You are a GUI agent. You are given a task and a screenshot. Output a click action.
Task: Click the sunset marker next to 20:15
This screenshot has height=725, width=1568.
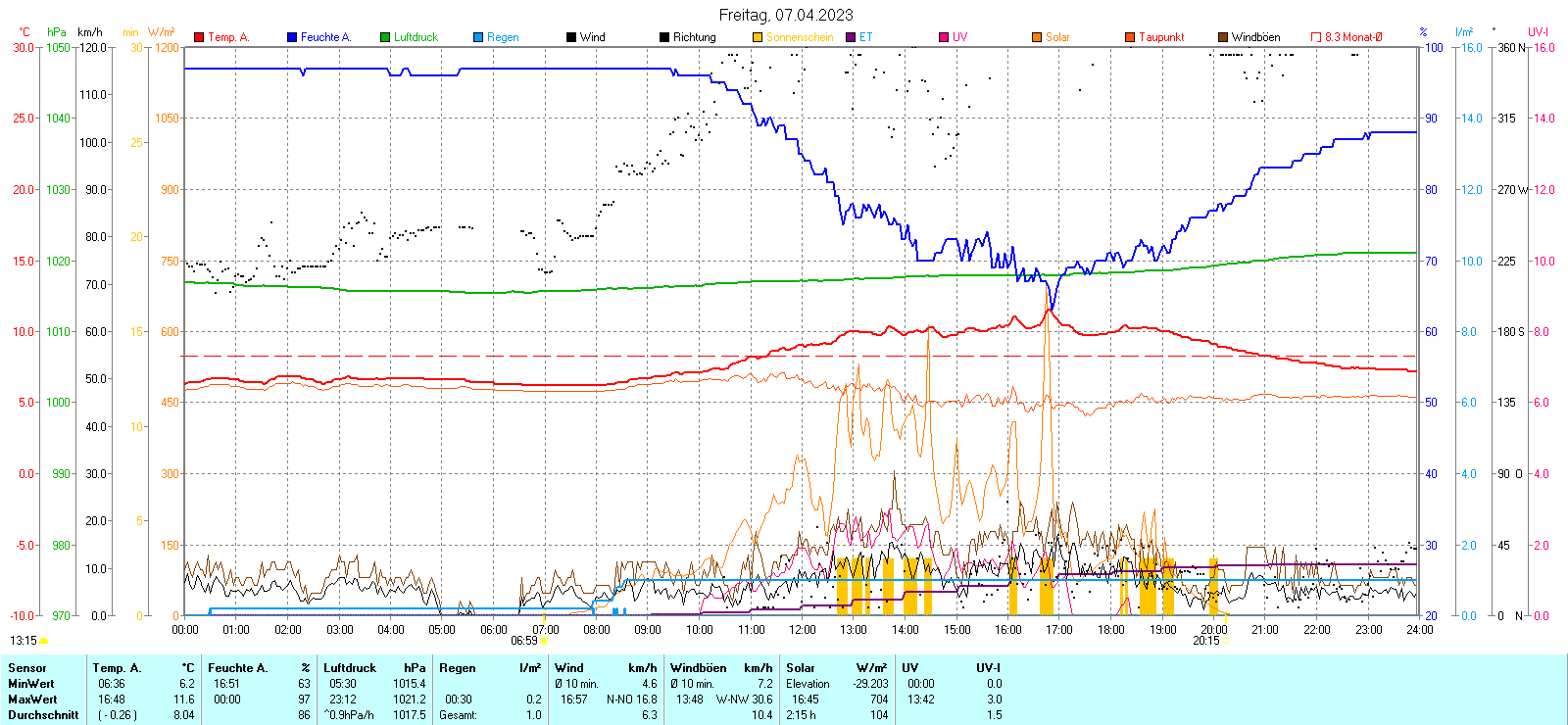coord(1225,641)
